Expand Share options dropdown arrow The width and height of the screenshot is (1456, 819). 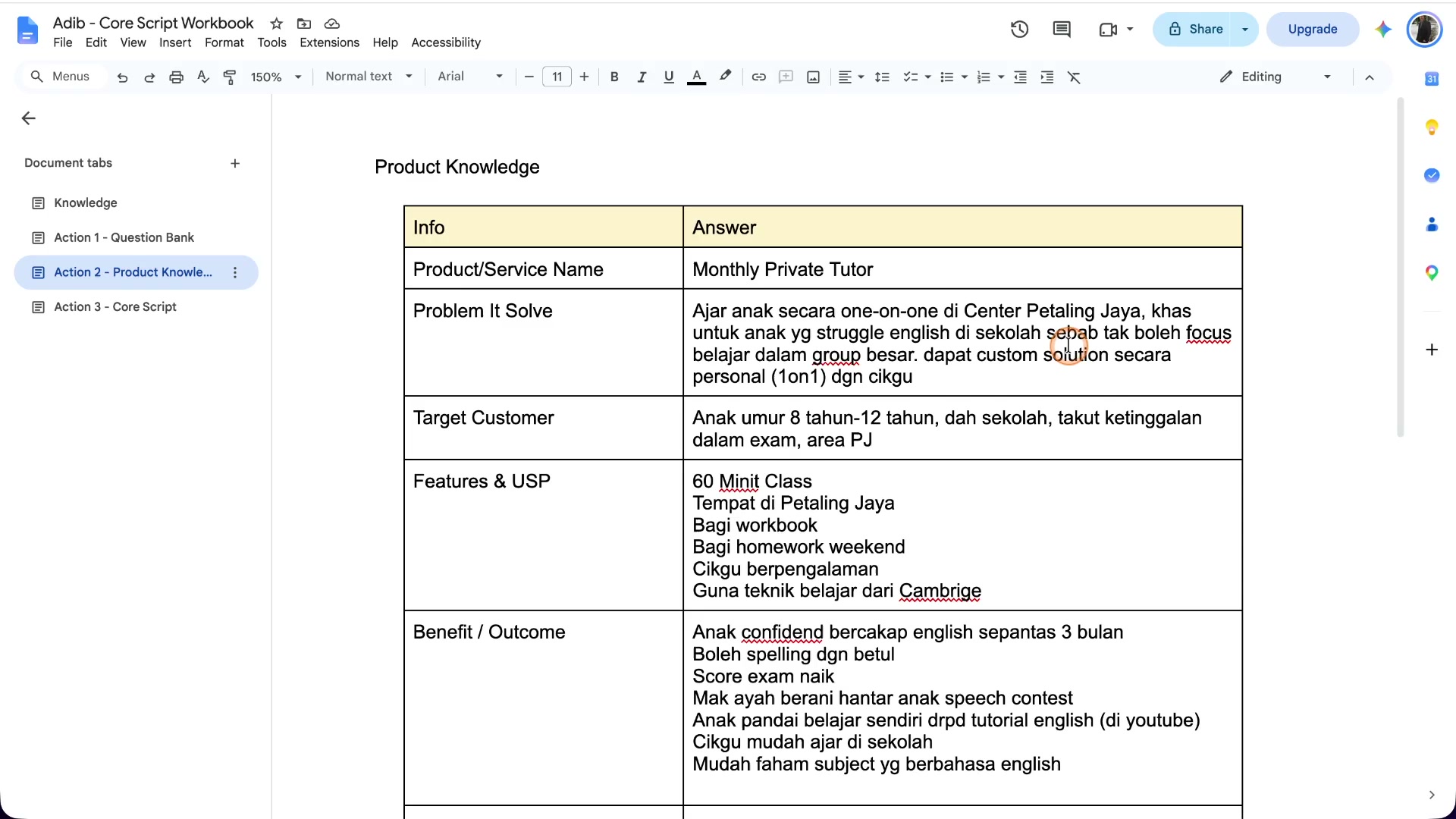coord(1244,30)
